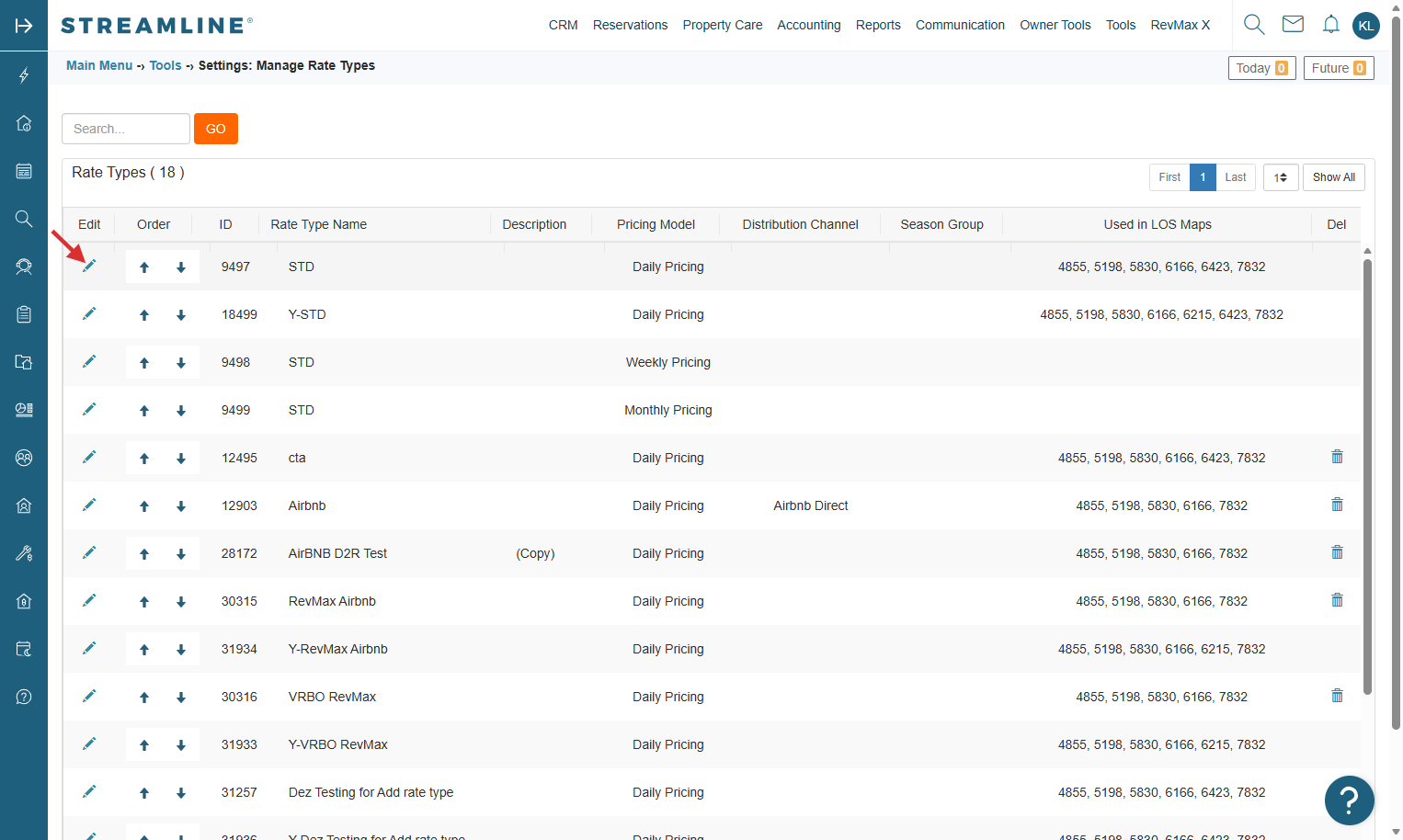Click the Show All button
This screenshot has width=1403, height=840.
[x=1333, y=177]
